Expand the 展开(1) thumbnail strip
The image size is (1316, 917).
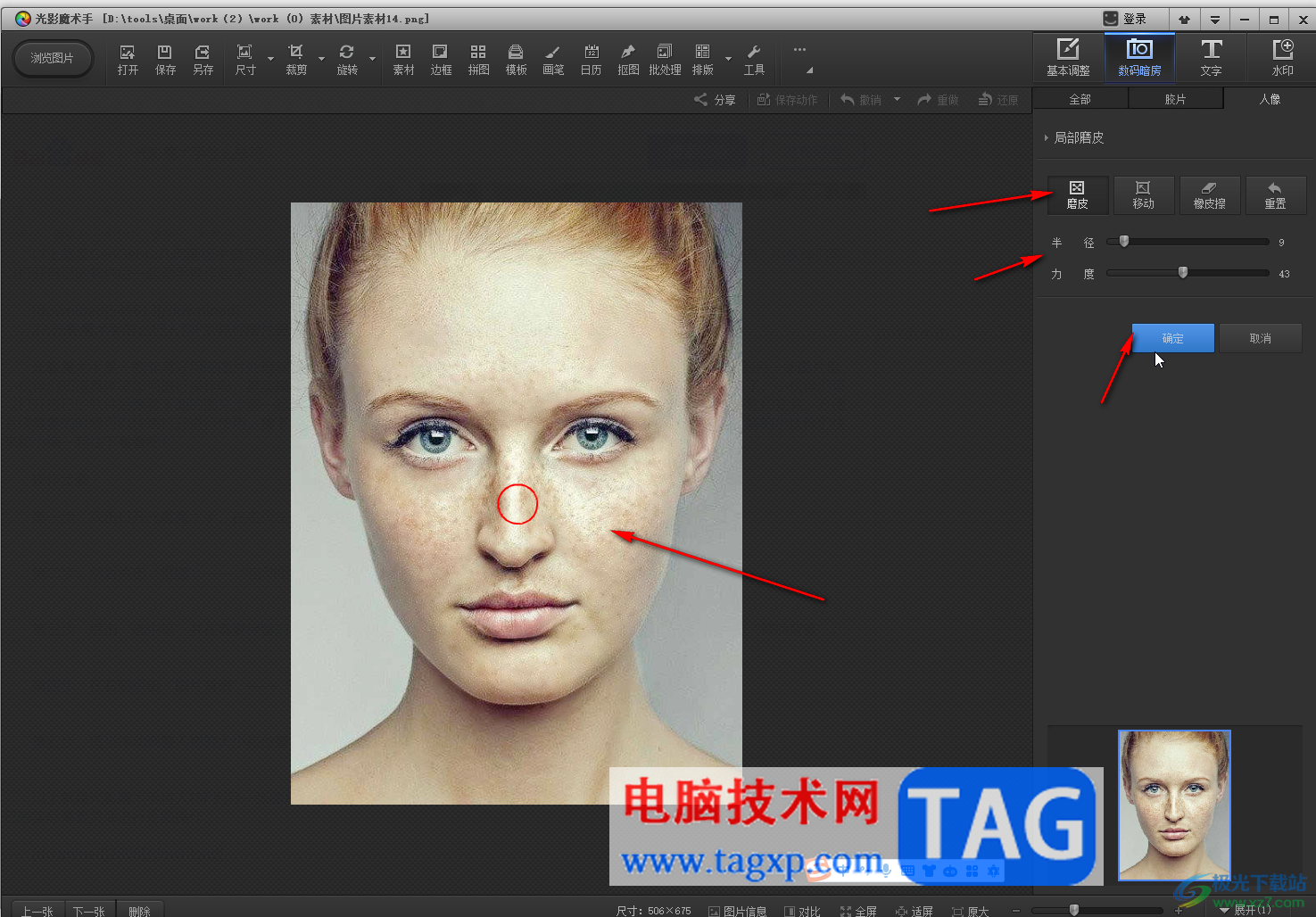(x=1246, y=910)
